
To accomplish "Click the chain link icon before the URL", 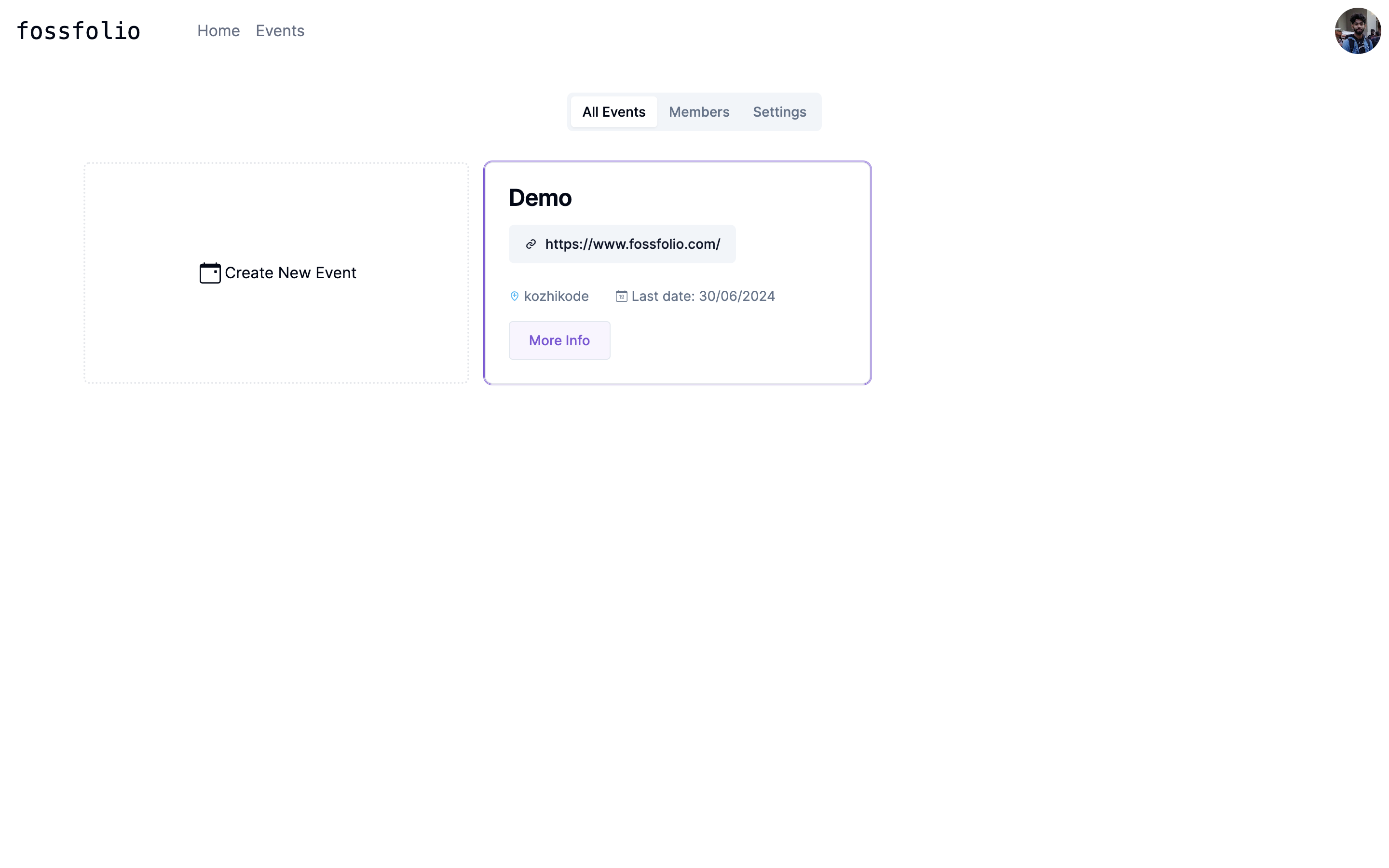I will [x=531, y=244].
